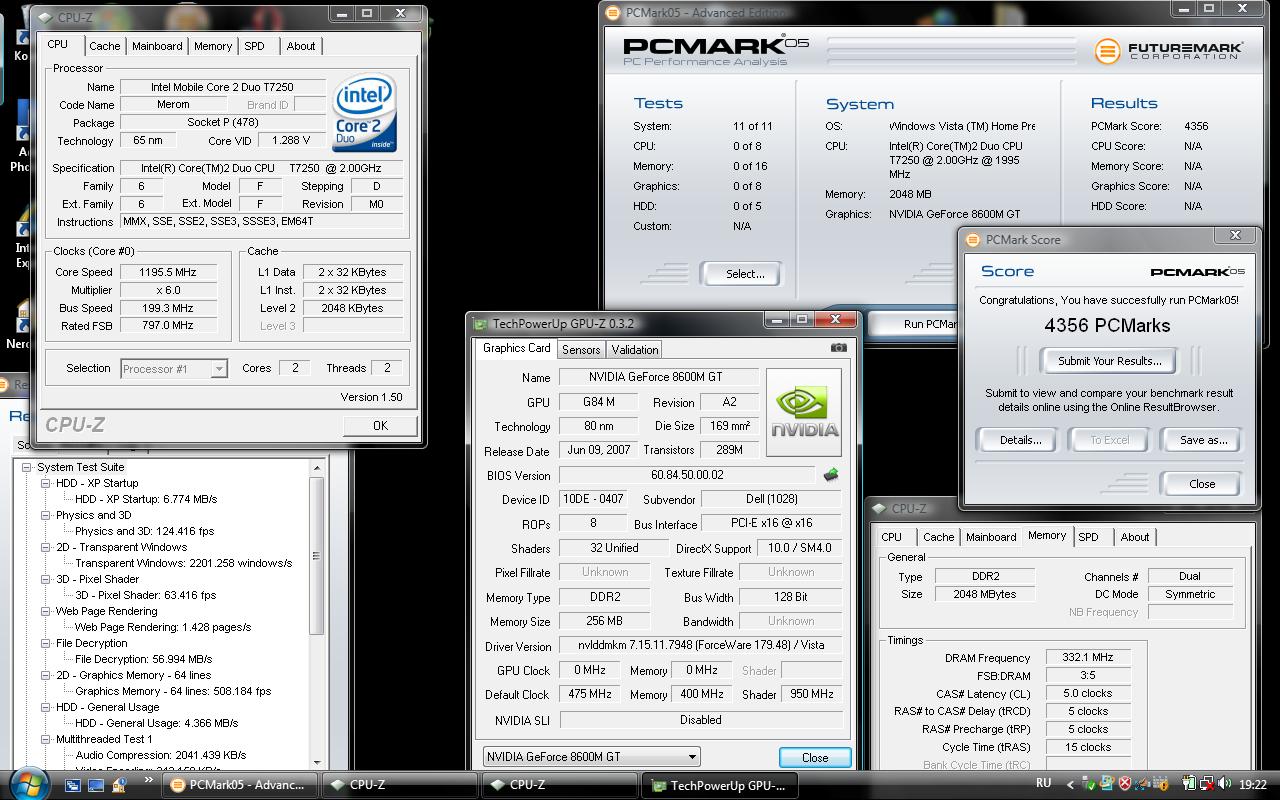
Task: Open the Mainboard tab in CPU window
Action: tap(157, 46)
